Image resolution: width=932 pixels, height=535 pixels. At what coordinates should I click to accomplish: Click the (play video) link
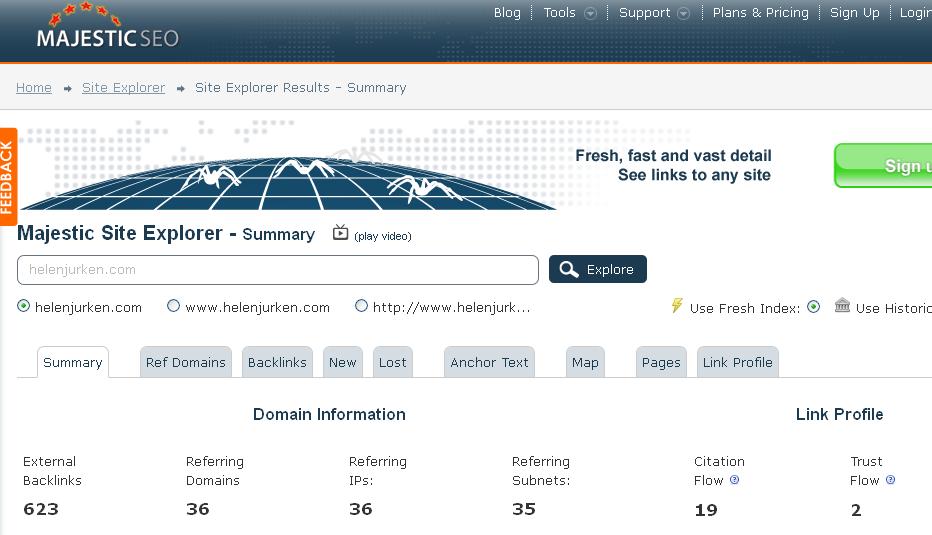pos(383,236)
